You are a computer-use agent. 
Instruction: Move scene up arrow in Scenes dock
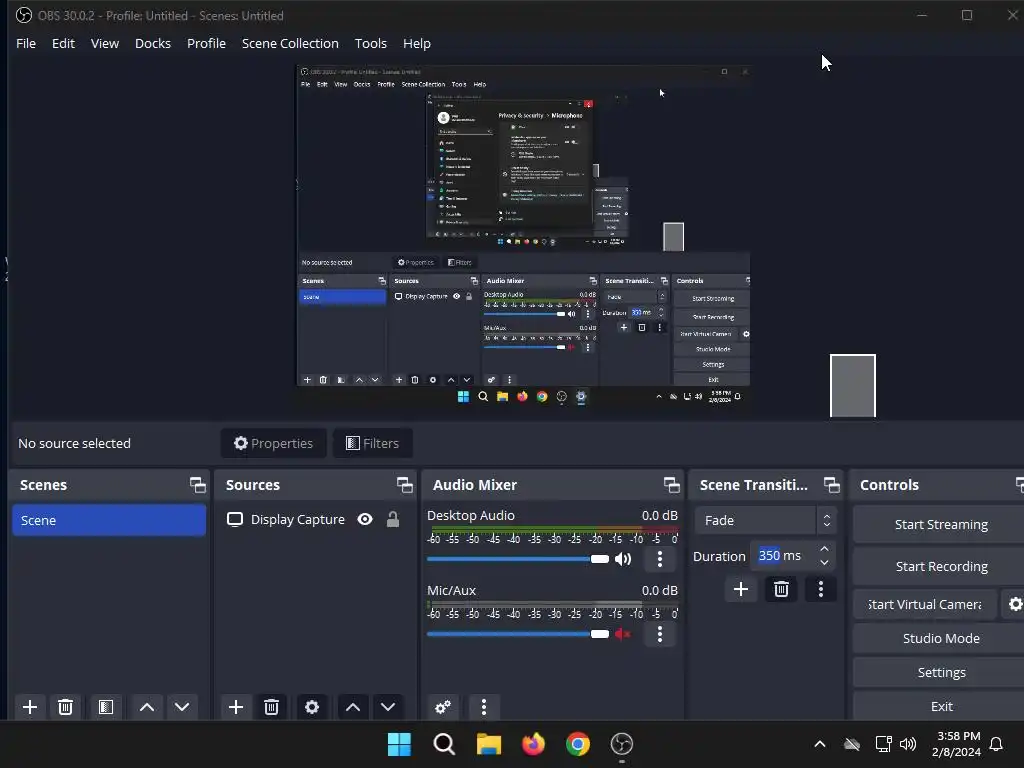pyautogui.click(x=147, y=707)
